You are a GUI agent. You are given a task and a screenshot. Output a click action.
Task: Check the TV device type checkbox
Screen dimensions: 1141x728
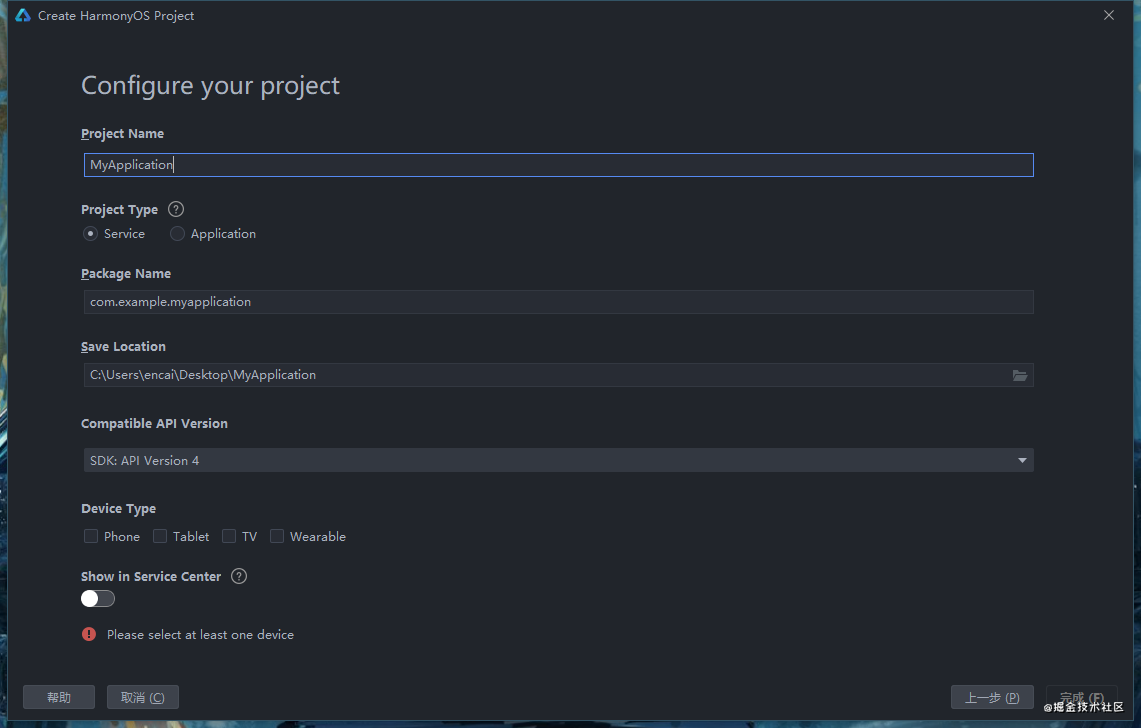[x=229, y=537]
